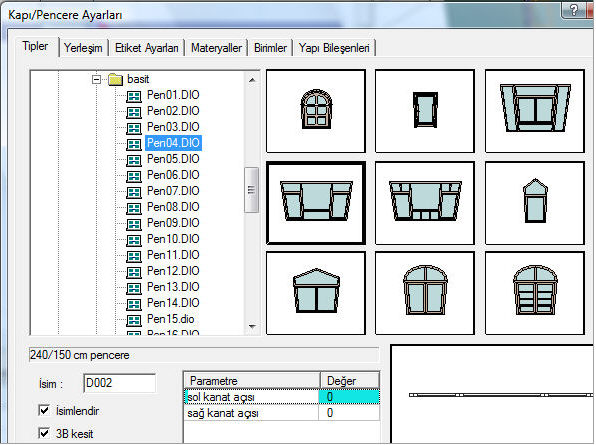This screenshot has width=596, height=445.
Task: Click the tree list scroll-down arrow
Action: point(252,326)
